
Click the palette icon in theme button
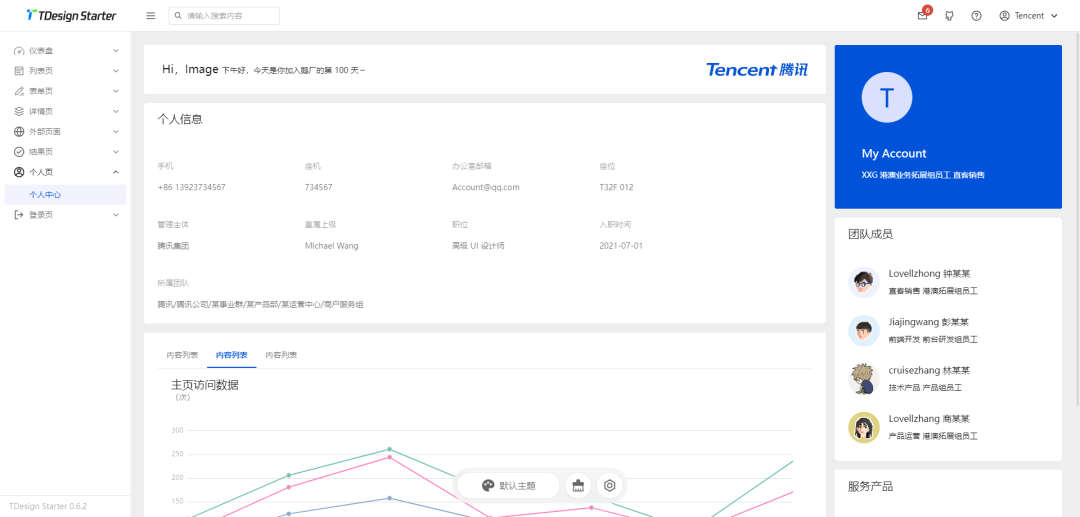click(x=488, y=485)
